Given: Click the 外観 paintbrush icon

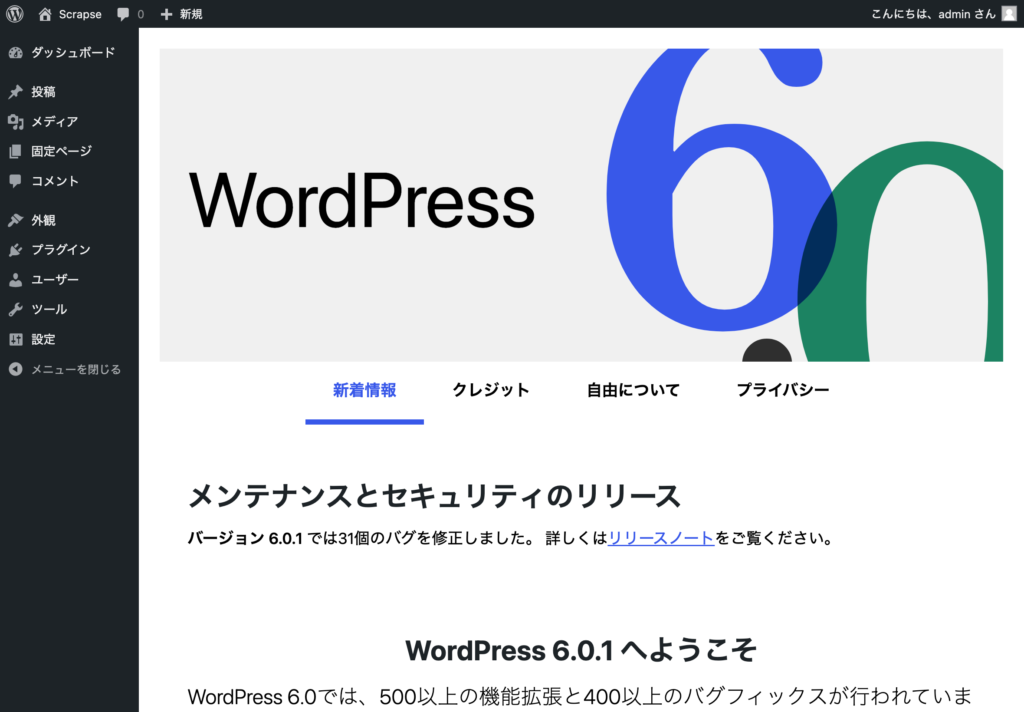Looking at the screenshot, I should pos(16,220).
